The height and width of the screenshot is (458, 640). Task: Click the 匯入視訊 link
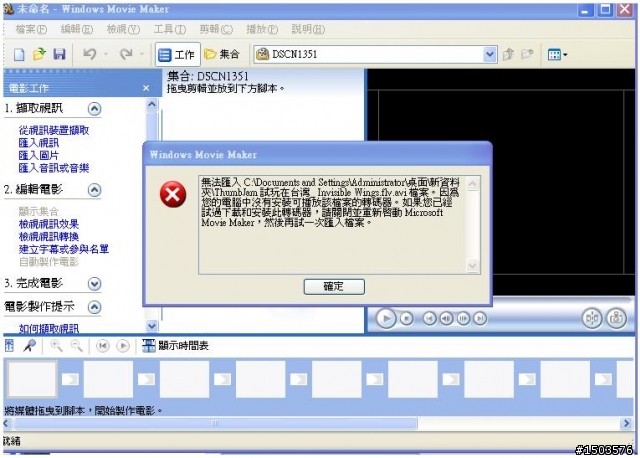coord(39,143)
